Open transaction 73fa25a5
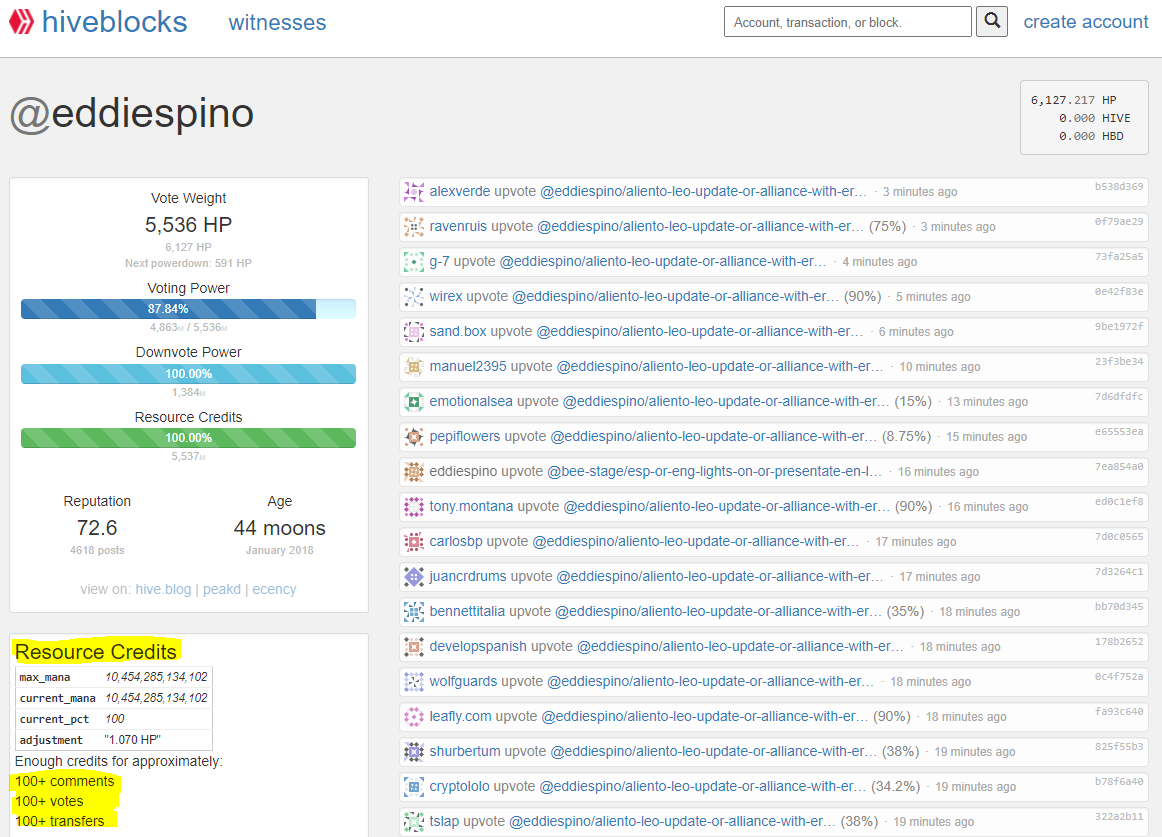 (1119, 257)
